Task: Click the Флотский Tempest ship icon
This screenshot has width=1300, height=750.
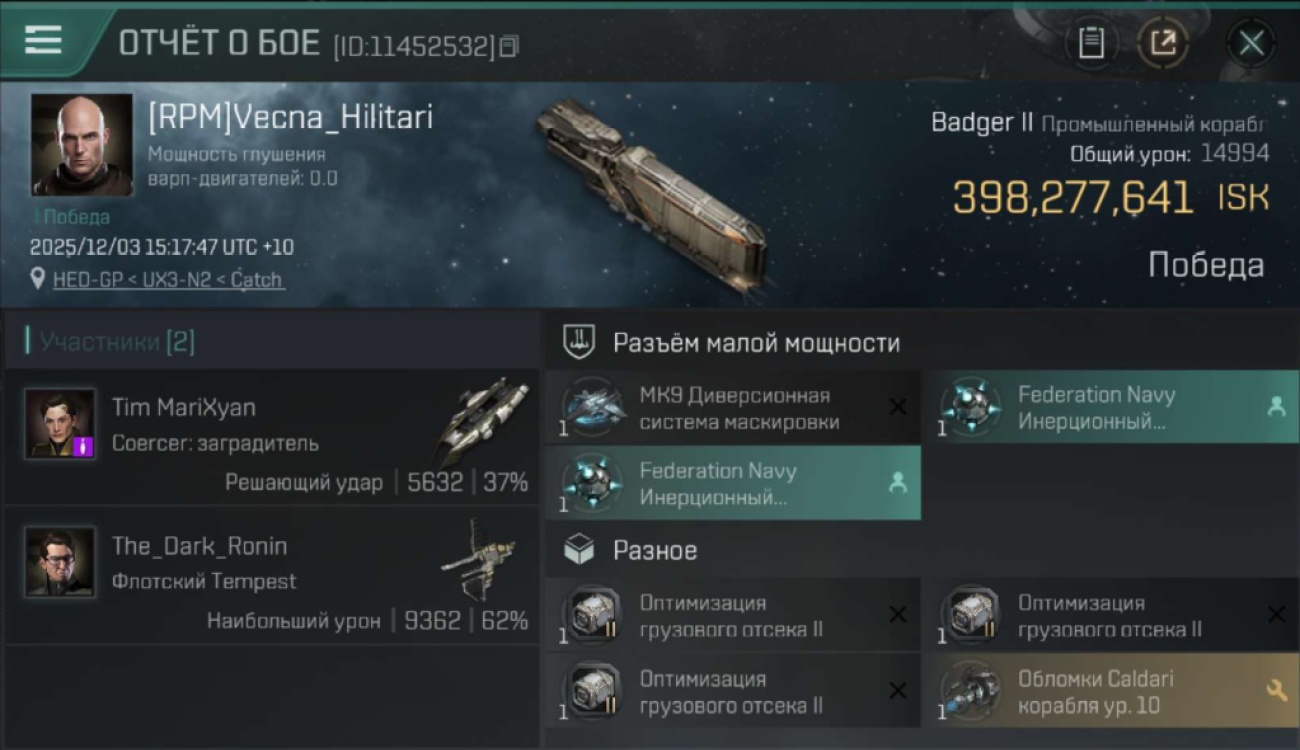Action: [480, 560]
